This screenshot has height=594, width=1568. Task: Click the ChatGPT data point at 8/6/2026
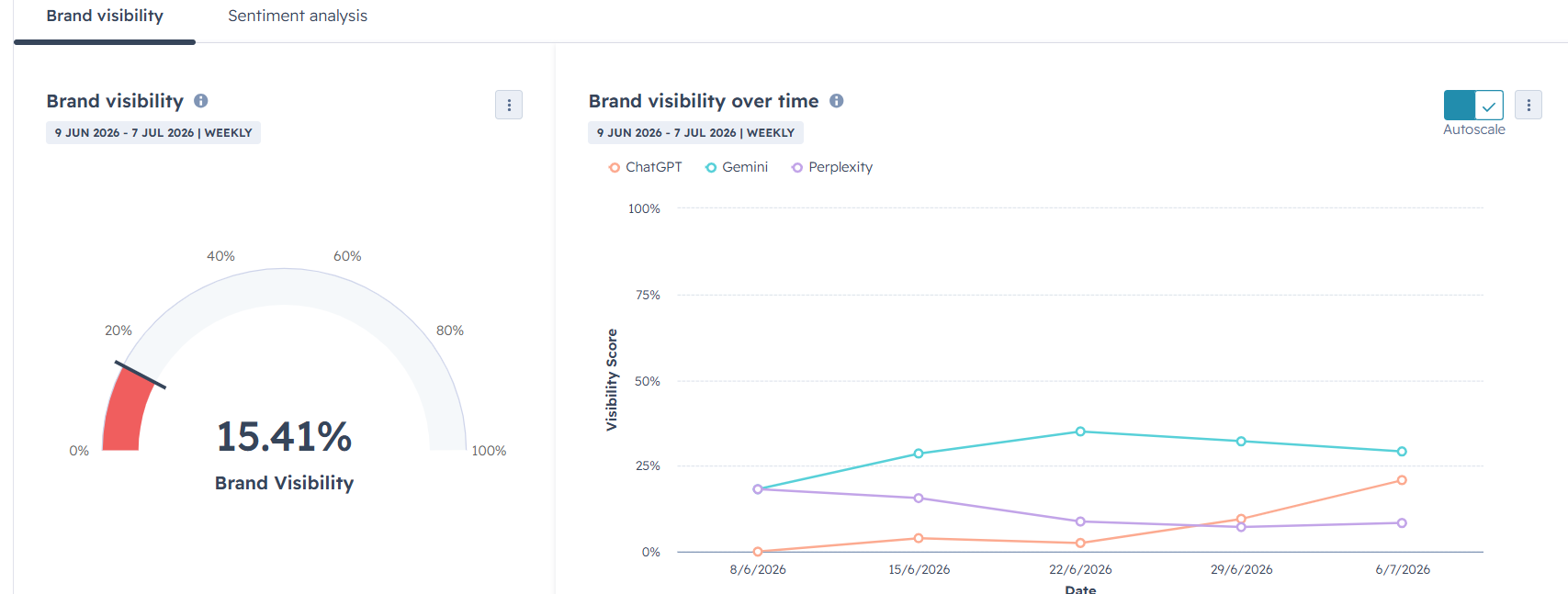pyautogui.click(x=758, y=552)
